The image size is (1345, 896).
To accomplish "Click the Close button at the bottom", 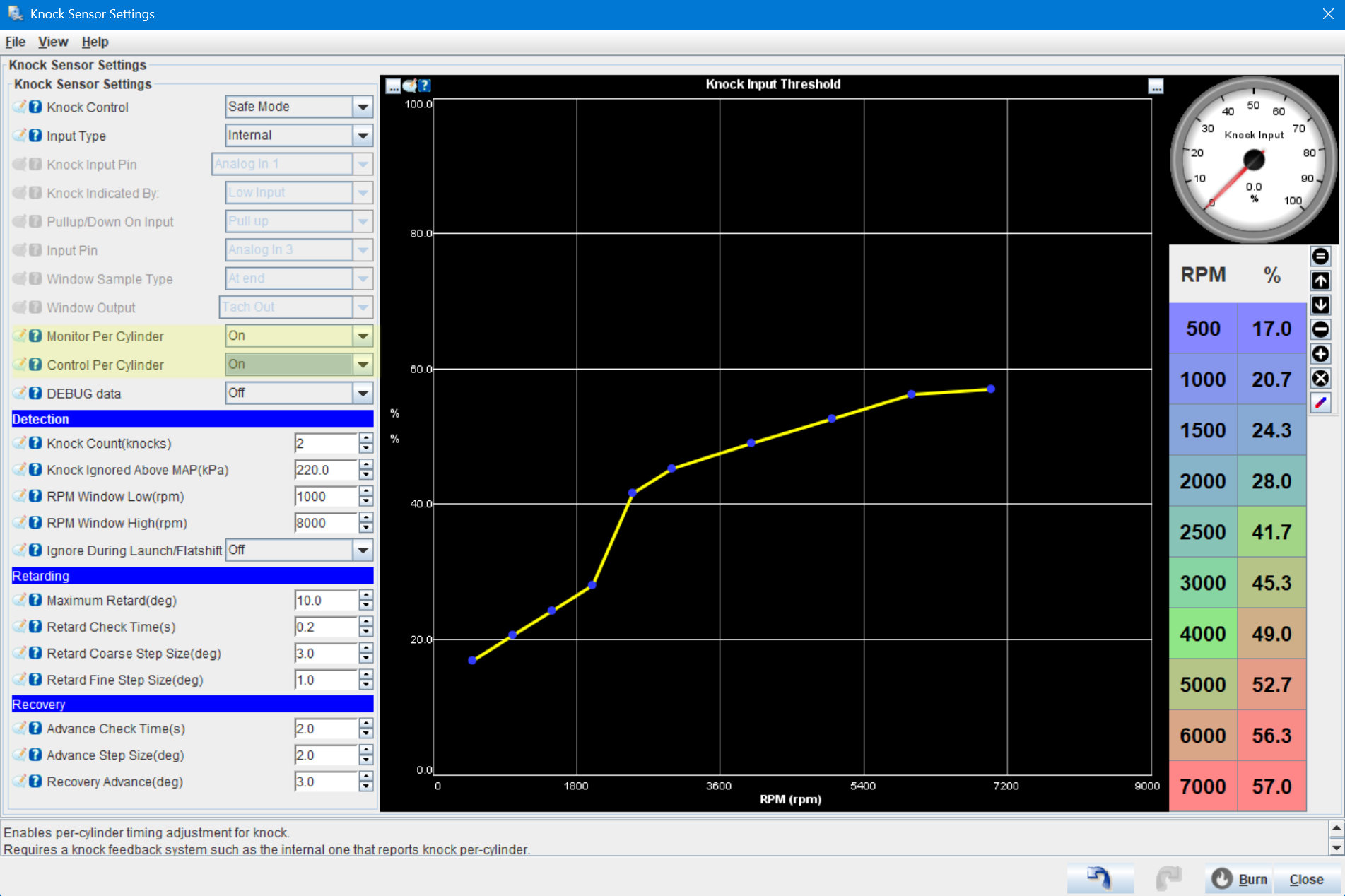I will click(1306, 879).
